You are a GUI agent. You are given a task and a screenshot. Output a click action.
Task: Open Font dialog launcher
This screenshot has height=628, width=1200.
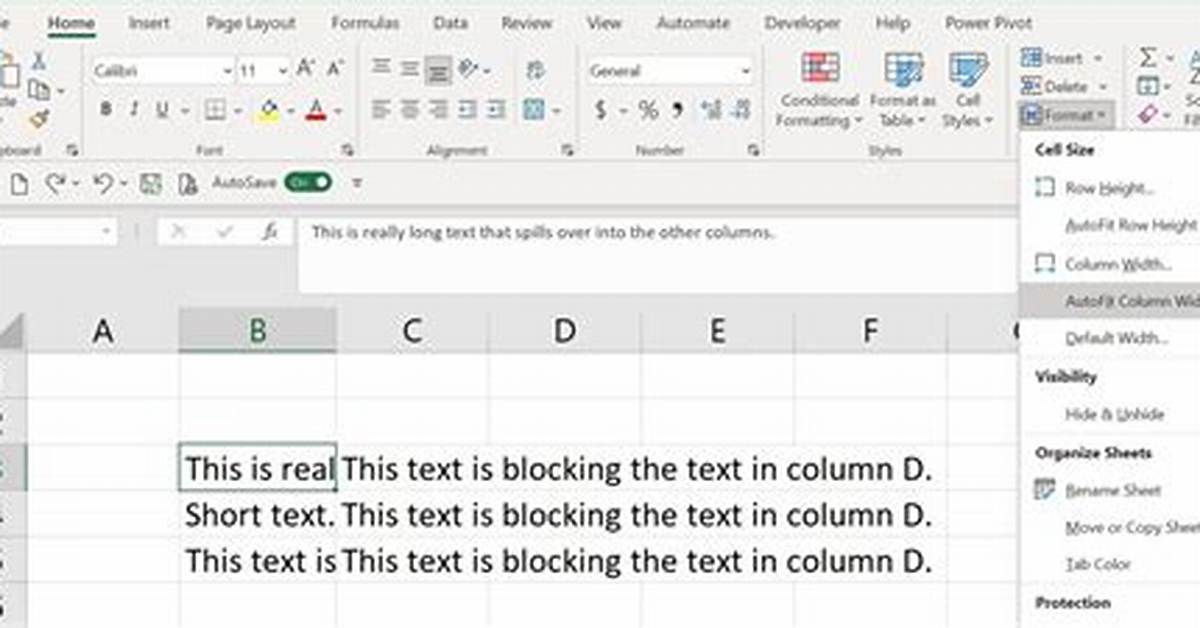(347, 150)
